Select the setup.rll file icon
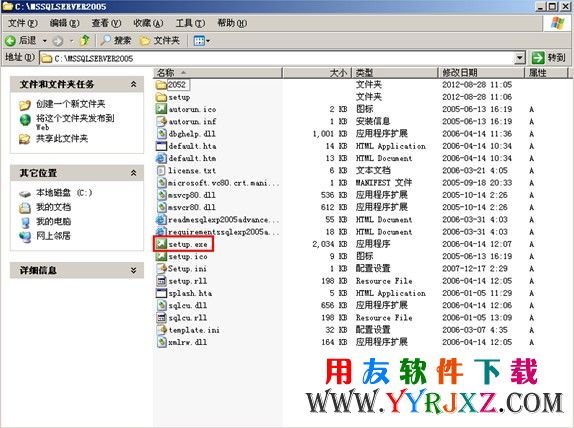 161,281
